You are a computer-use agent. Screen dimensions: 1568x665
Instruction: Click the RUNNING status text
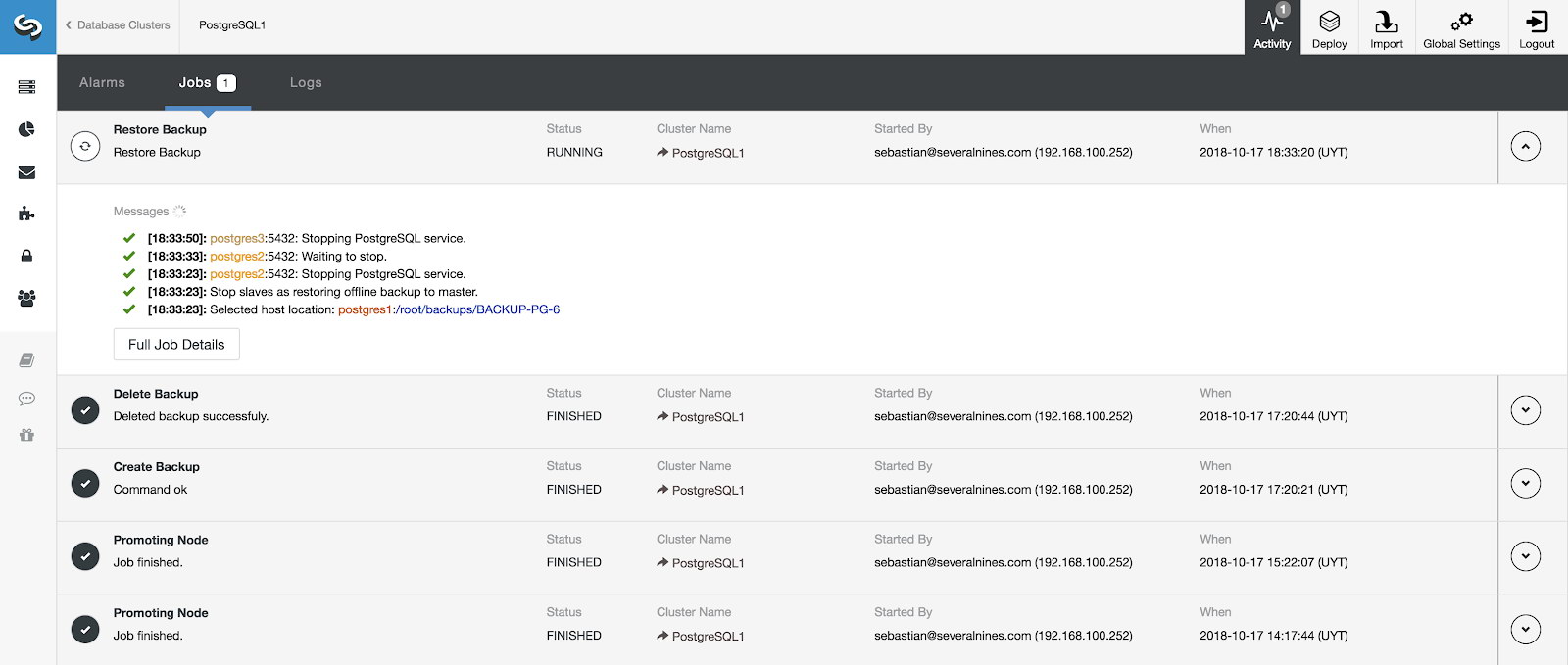(574, 153)
